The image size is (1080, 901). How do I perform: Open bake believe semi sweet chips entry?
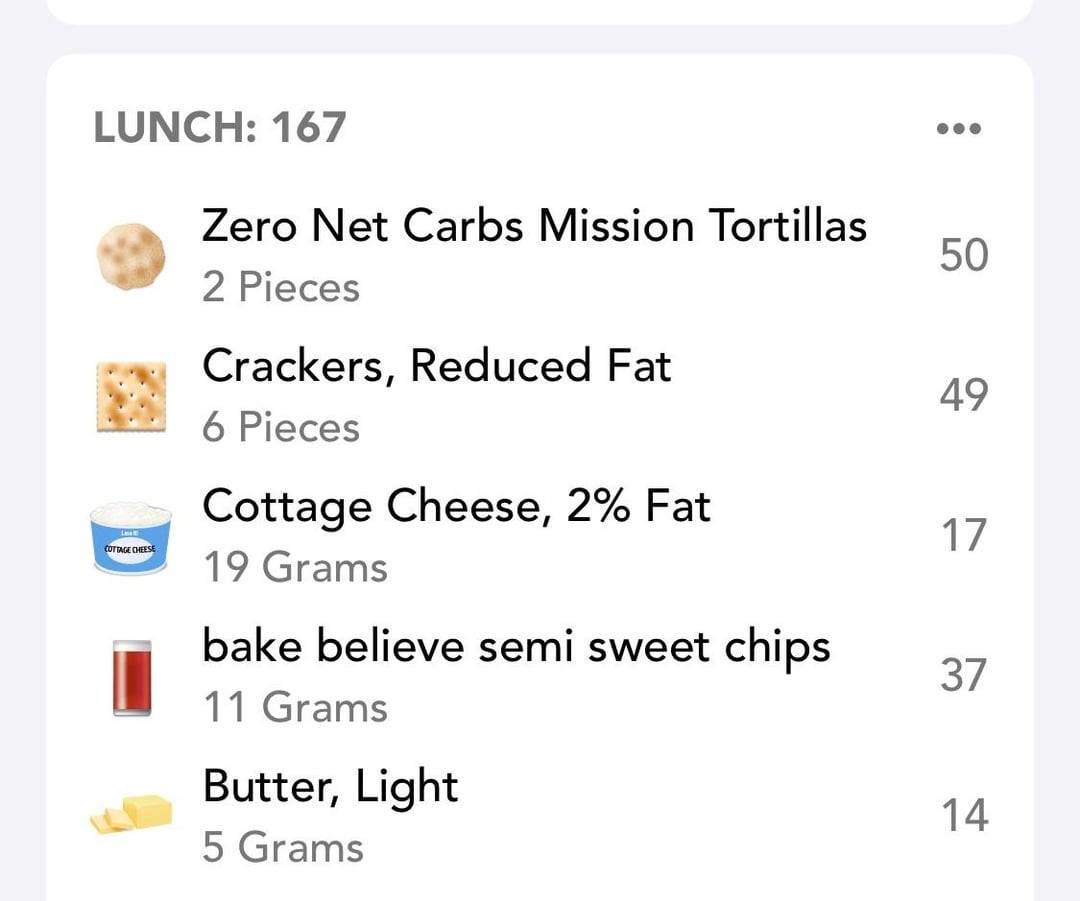[540, 677]
